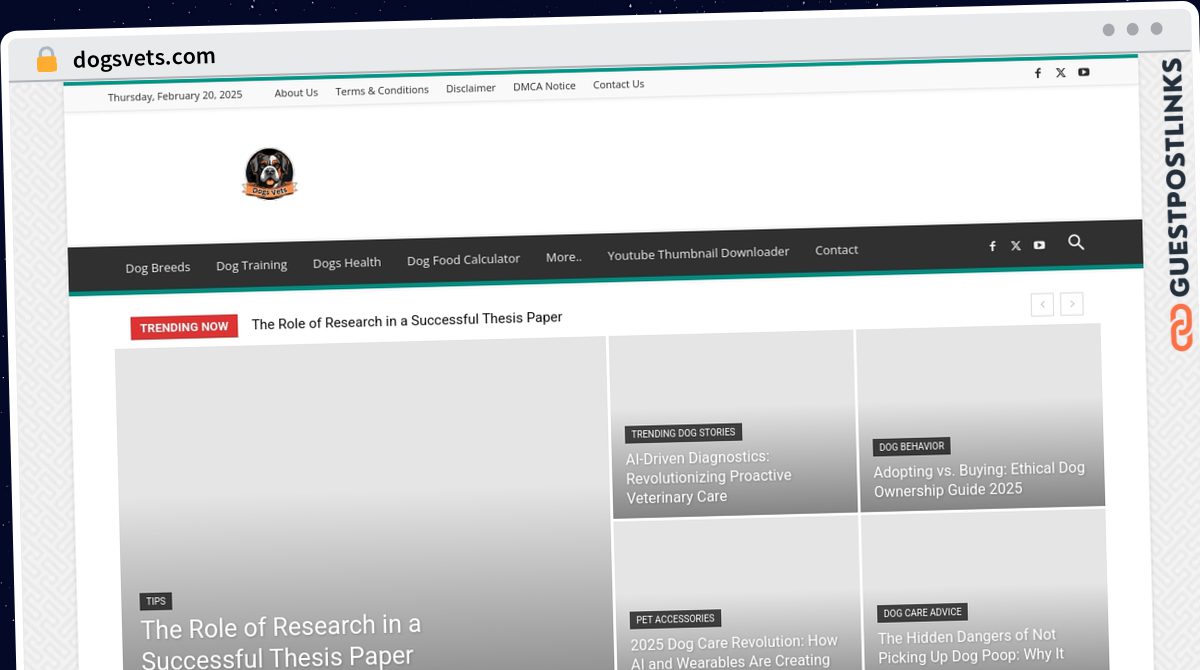The width and height of the screenshot is (1200, 670).
Task: Open the About Us link
Action: click(296, 93)
